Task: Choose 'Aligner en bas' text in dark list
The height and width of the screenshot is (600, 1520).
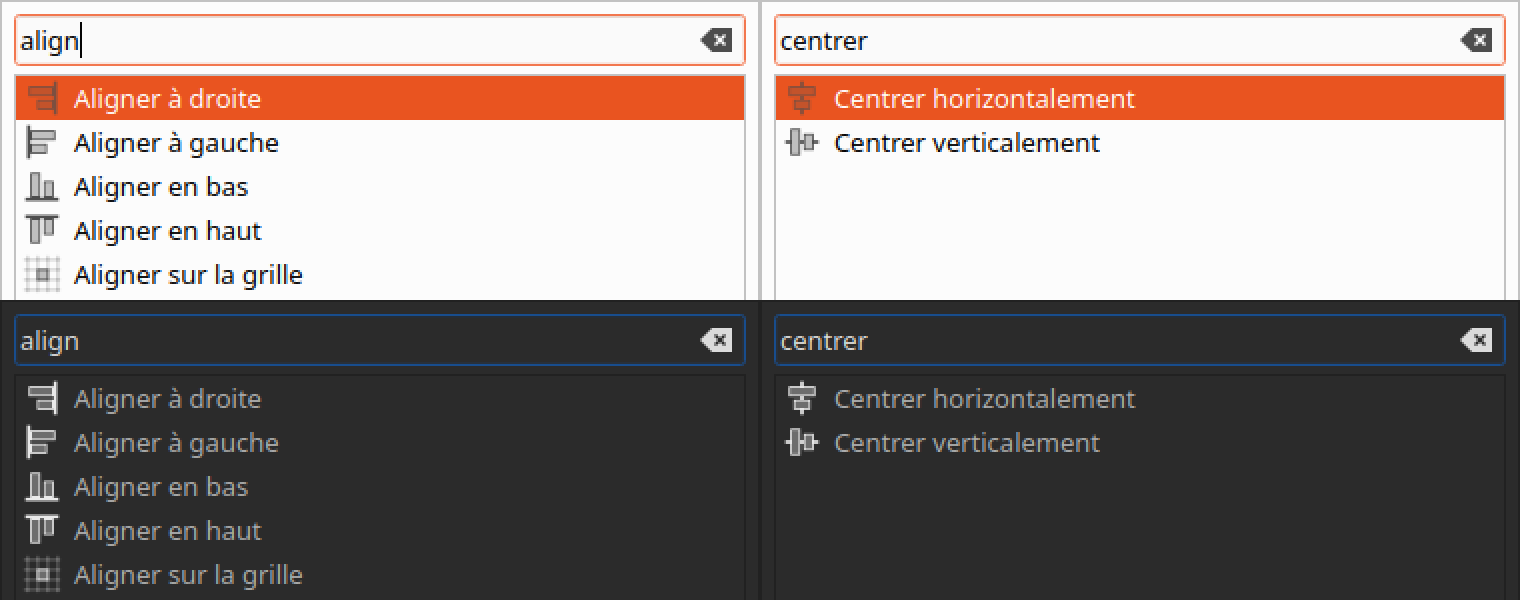Action: click(x=161, y=487)
